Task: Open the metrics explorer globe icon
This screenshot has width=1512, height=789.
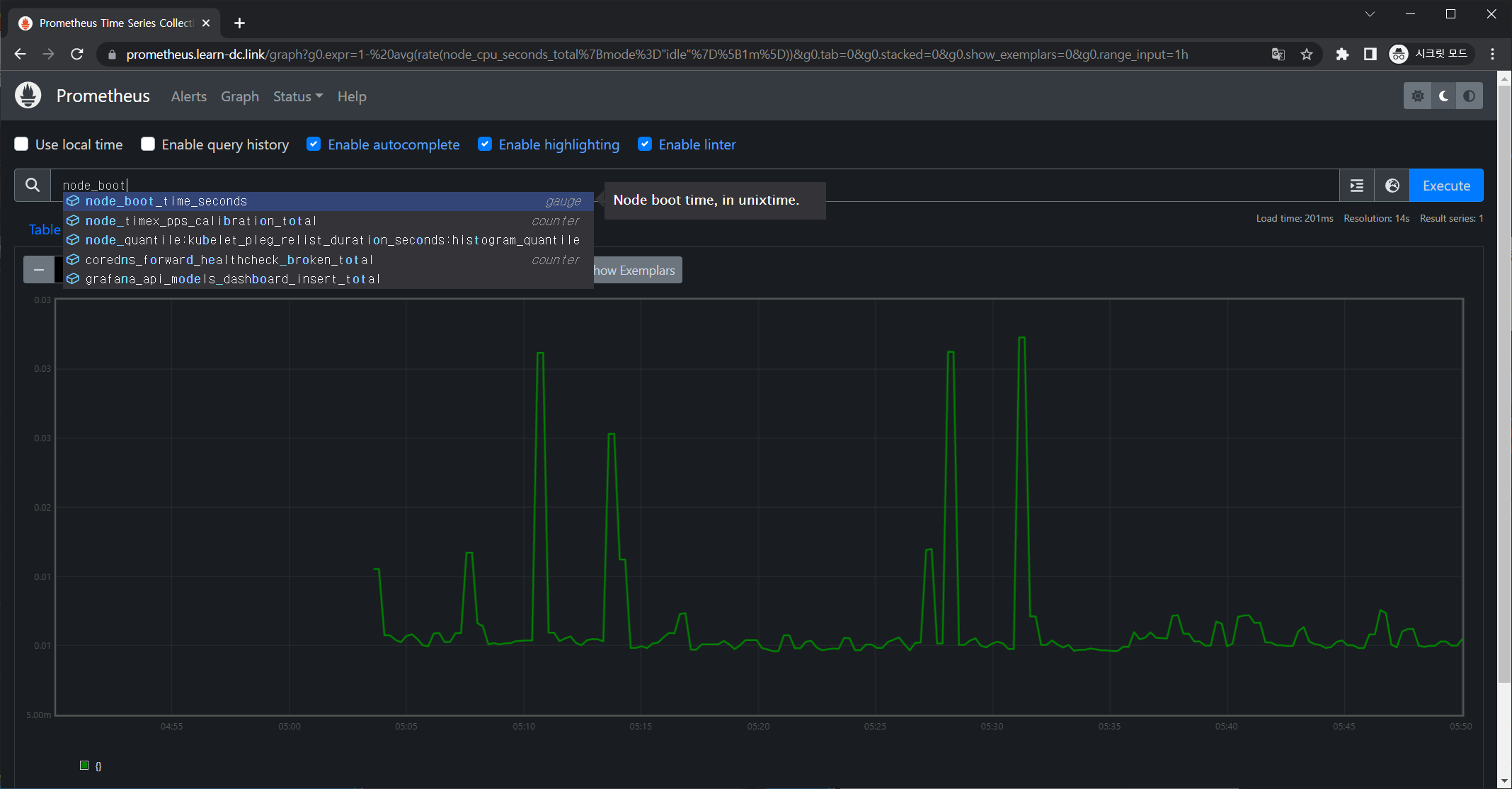Action: pyautogui.click(x=1392, y=185)
